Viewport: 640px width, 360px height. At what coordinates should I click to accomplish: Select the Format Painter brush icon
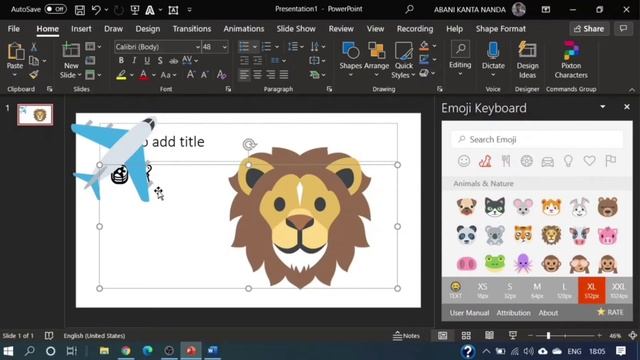(x=34, y=75)
